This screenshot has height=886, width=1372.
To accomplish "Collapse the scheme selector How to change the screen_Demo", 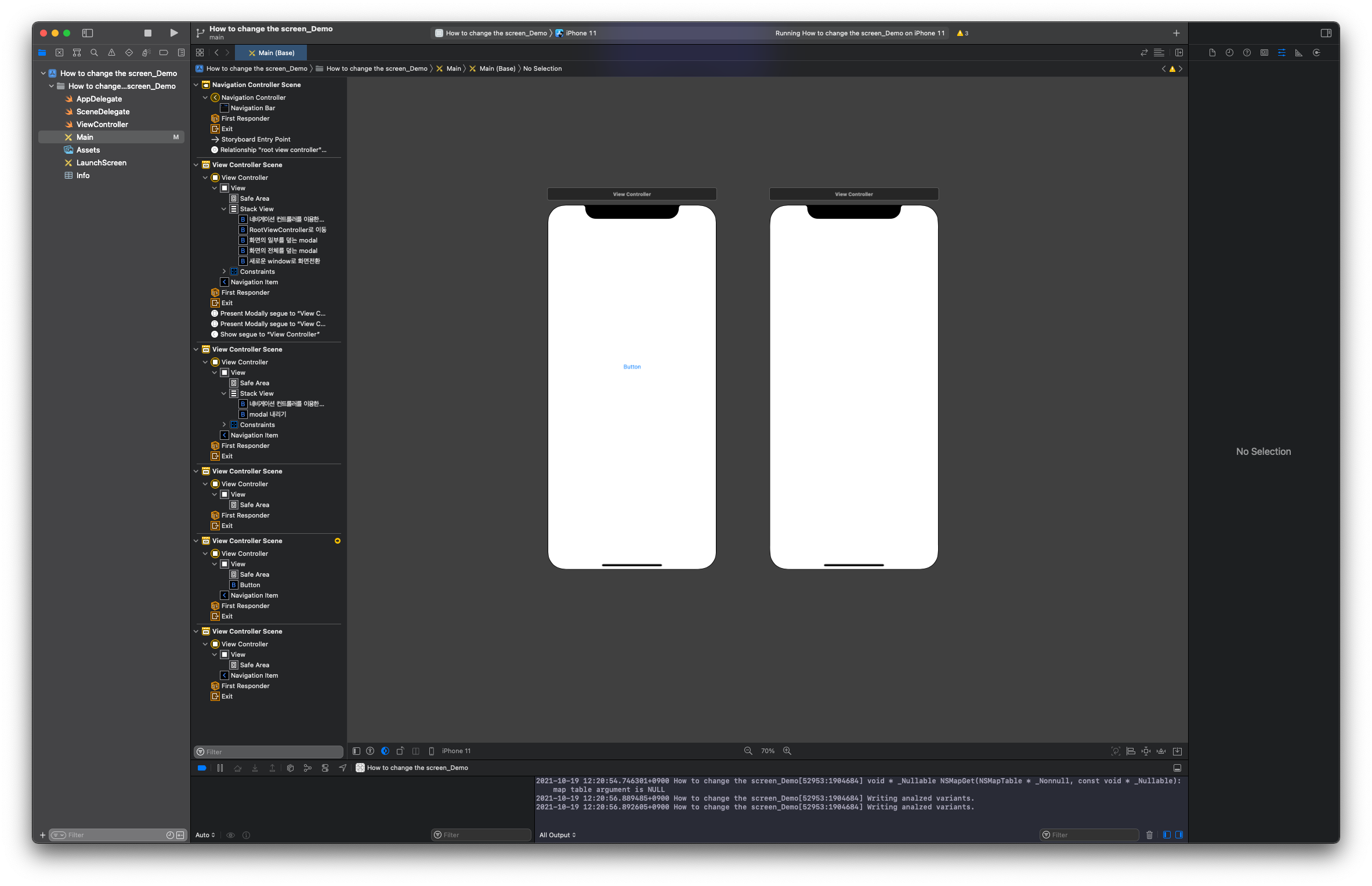I will pos(491,33).
